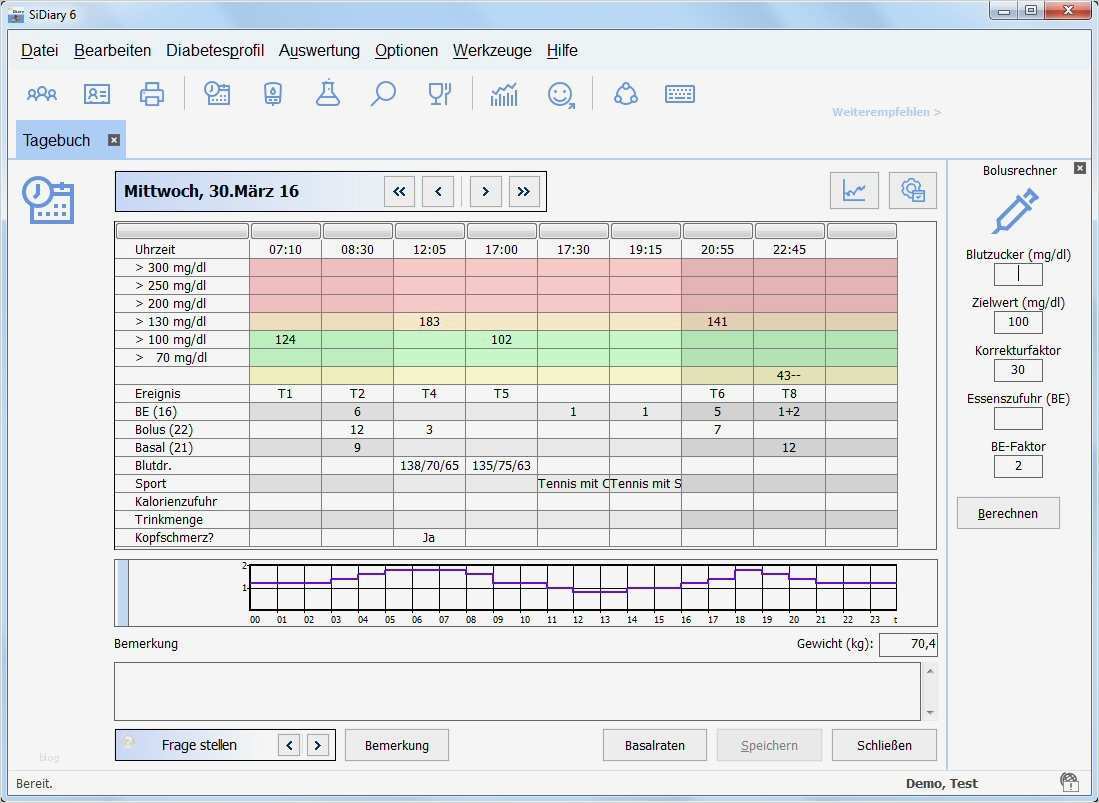The image size is (1099, 803).
Task: Open the diary calendar icon
Action: coord(216,93)
